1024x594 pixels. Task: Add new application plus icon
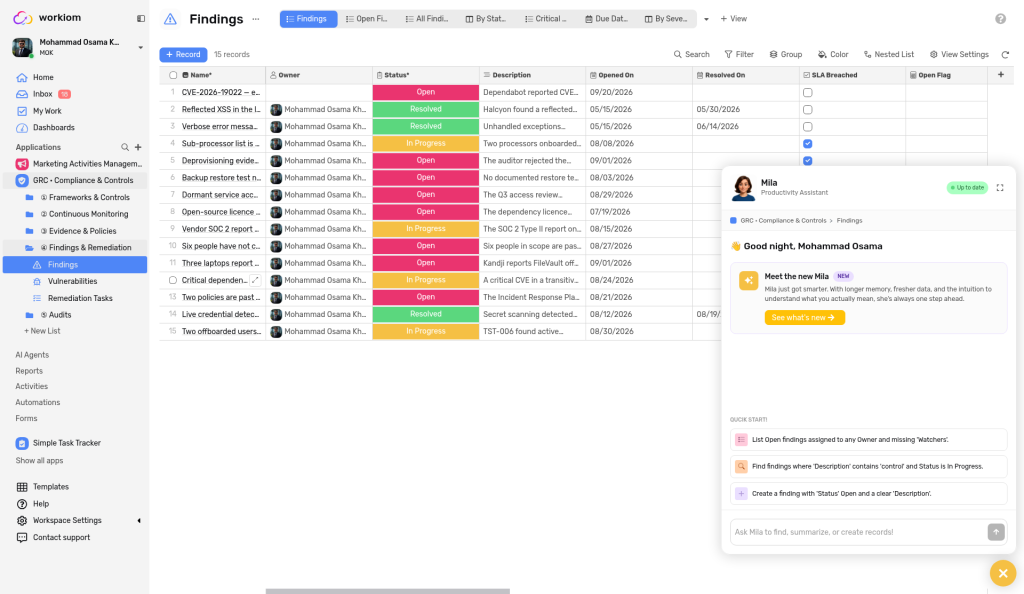138,148
